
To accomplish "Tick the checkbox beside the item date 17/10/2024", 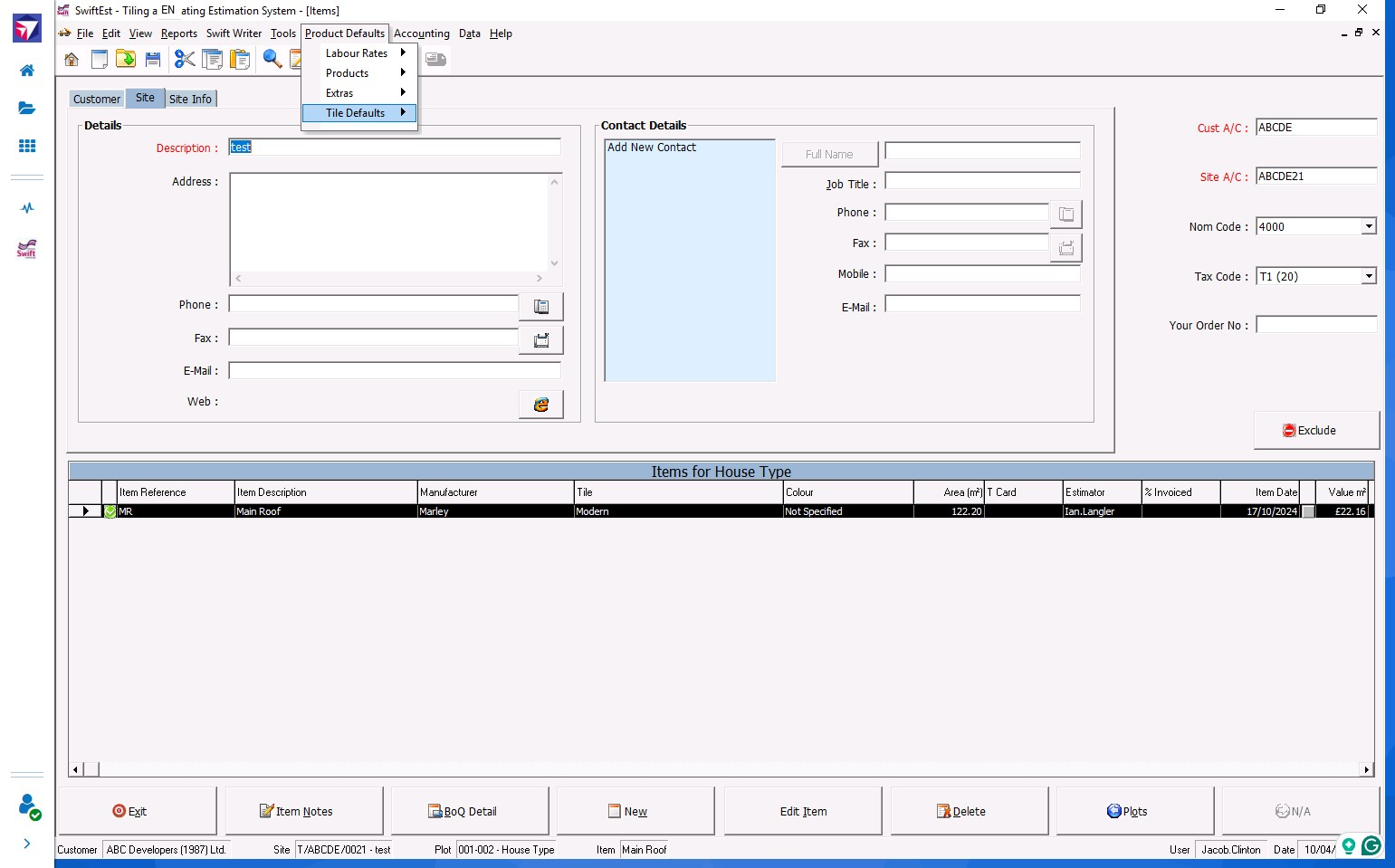I will 1308,511.
